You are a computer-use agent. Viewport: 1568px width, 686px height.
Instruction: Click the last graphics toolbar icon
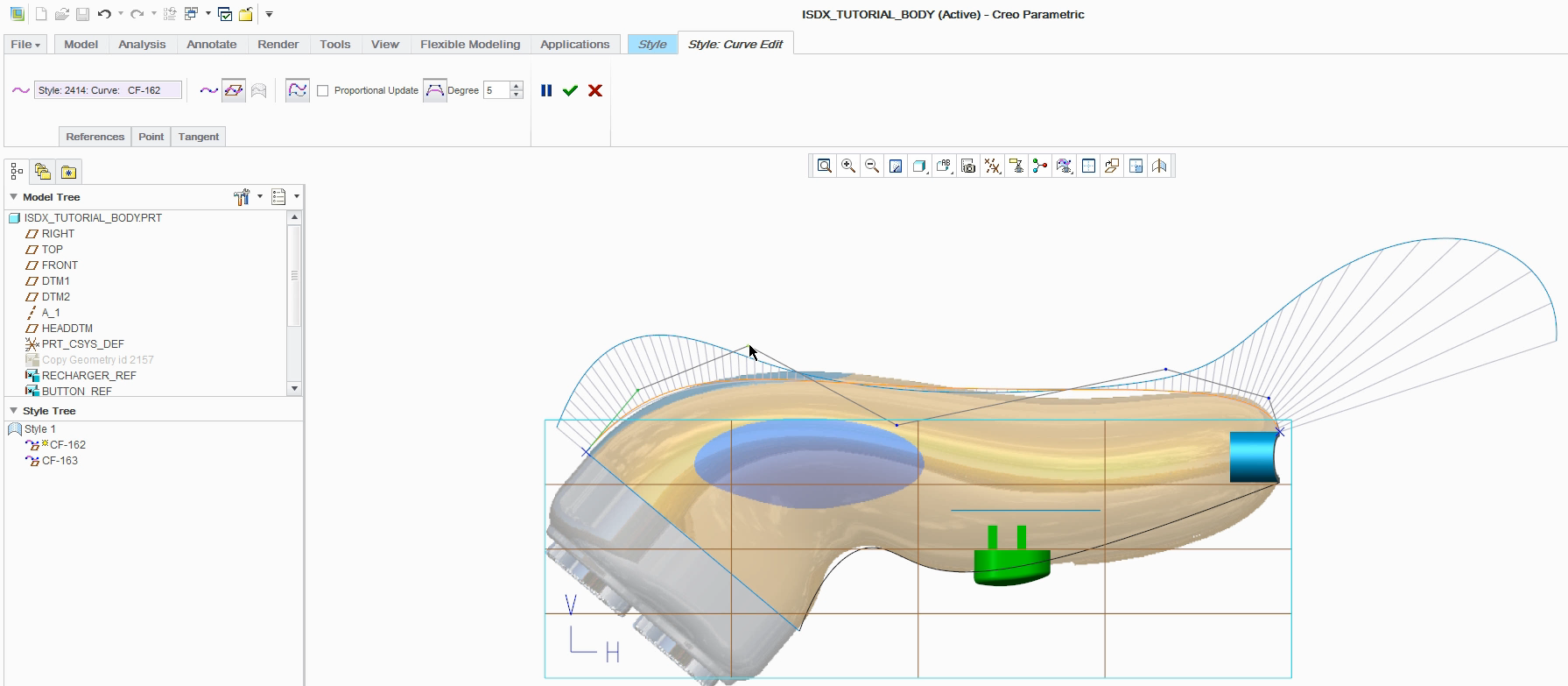coord(1160,166)
